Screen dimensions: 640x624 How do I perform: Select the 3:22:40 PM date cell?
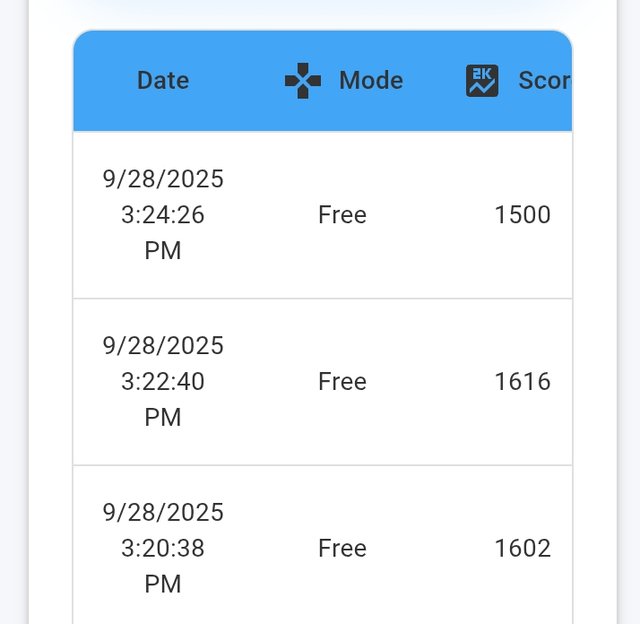[163, 382]
